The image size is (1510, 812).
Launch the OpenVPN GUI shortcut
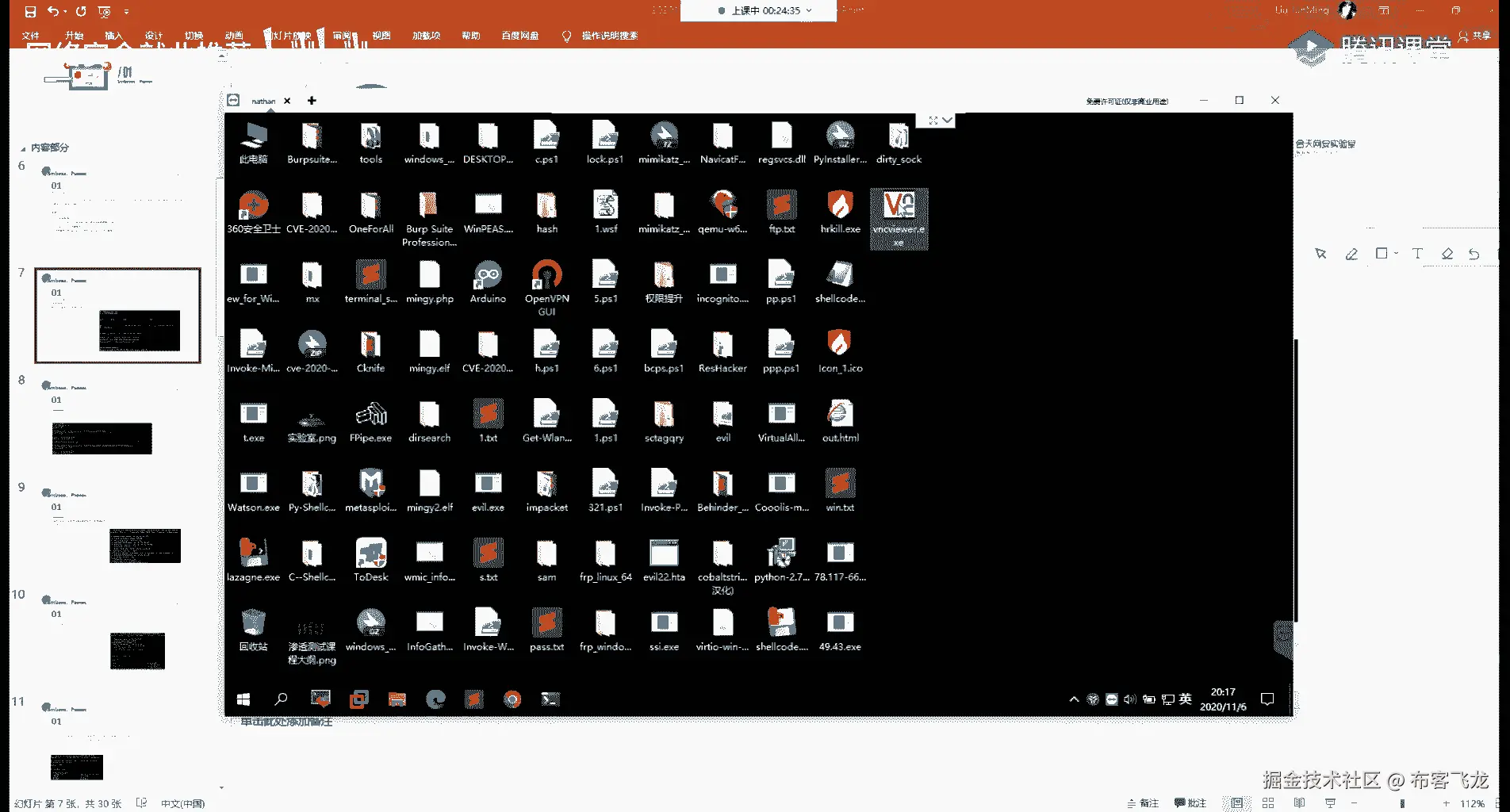coord(546,289)
